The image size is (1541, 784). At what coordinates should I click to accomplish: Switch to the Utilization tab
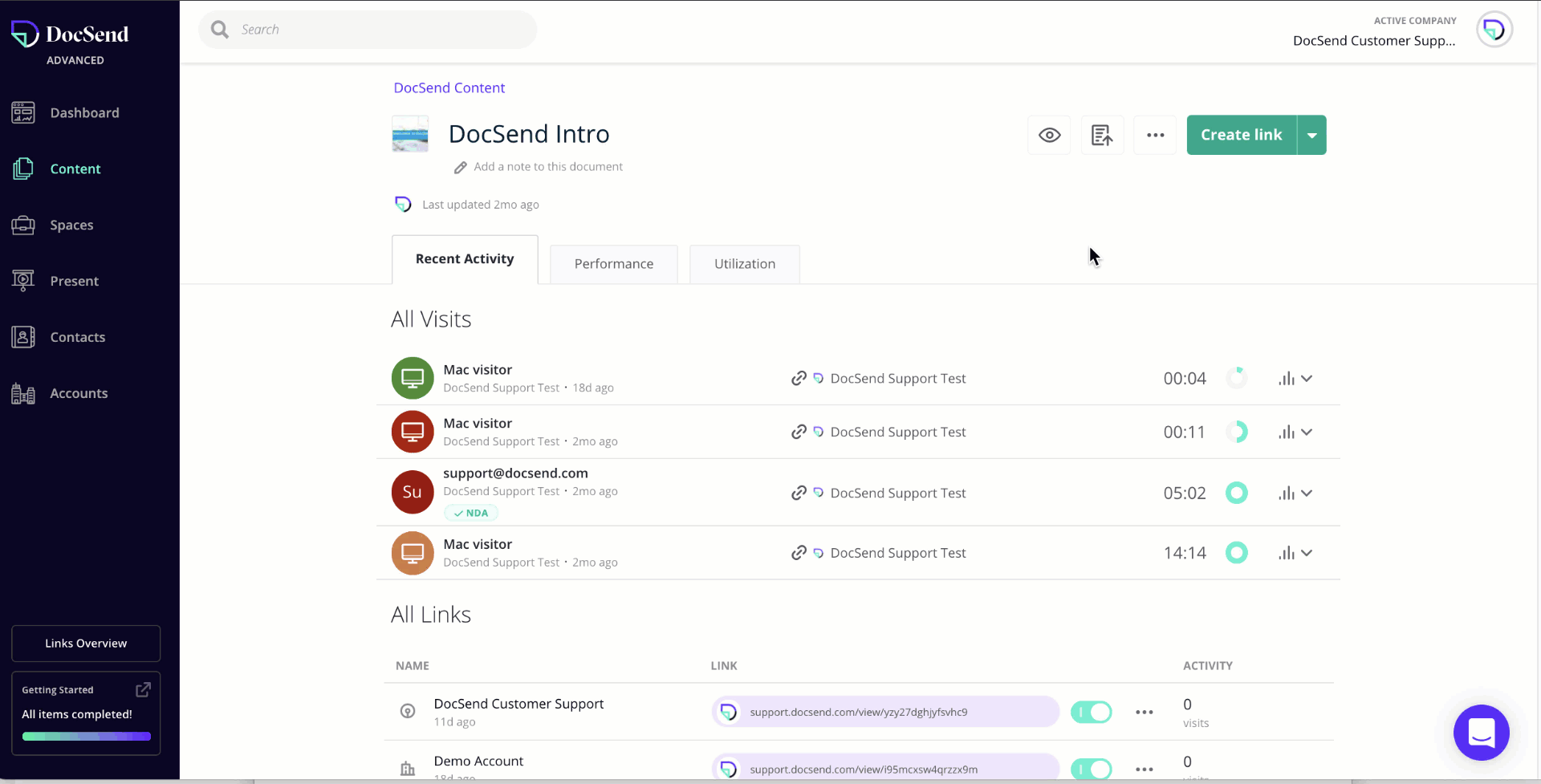coord(745,264)
